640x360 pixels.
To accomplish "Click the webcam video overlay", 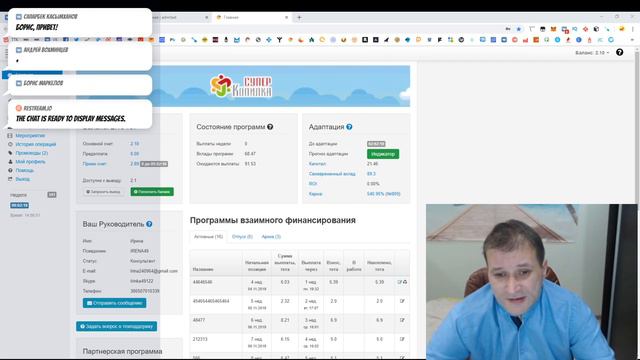I will [x=531, y=282].
